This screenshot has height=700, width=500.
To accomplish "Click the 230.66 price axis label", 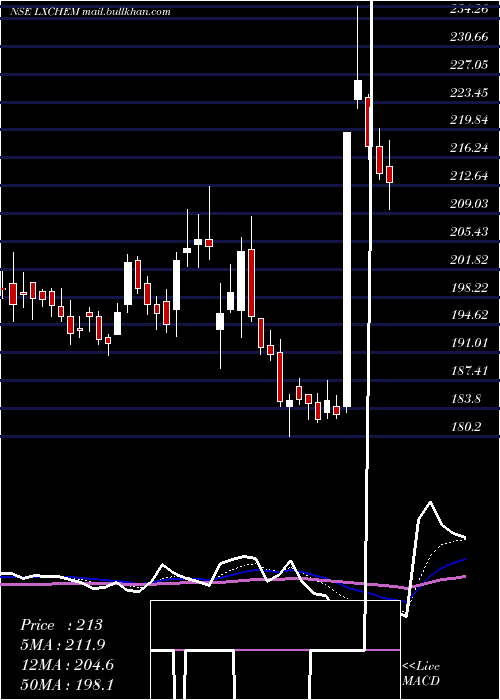I will [468, 37].
